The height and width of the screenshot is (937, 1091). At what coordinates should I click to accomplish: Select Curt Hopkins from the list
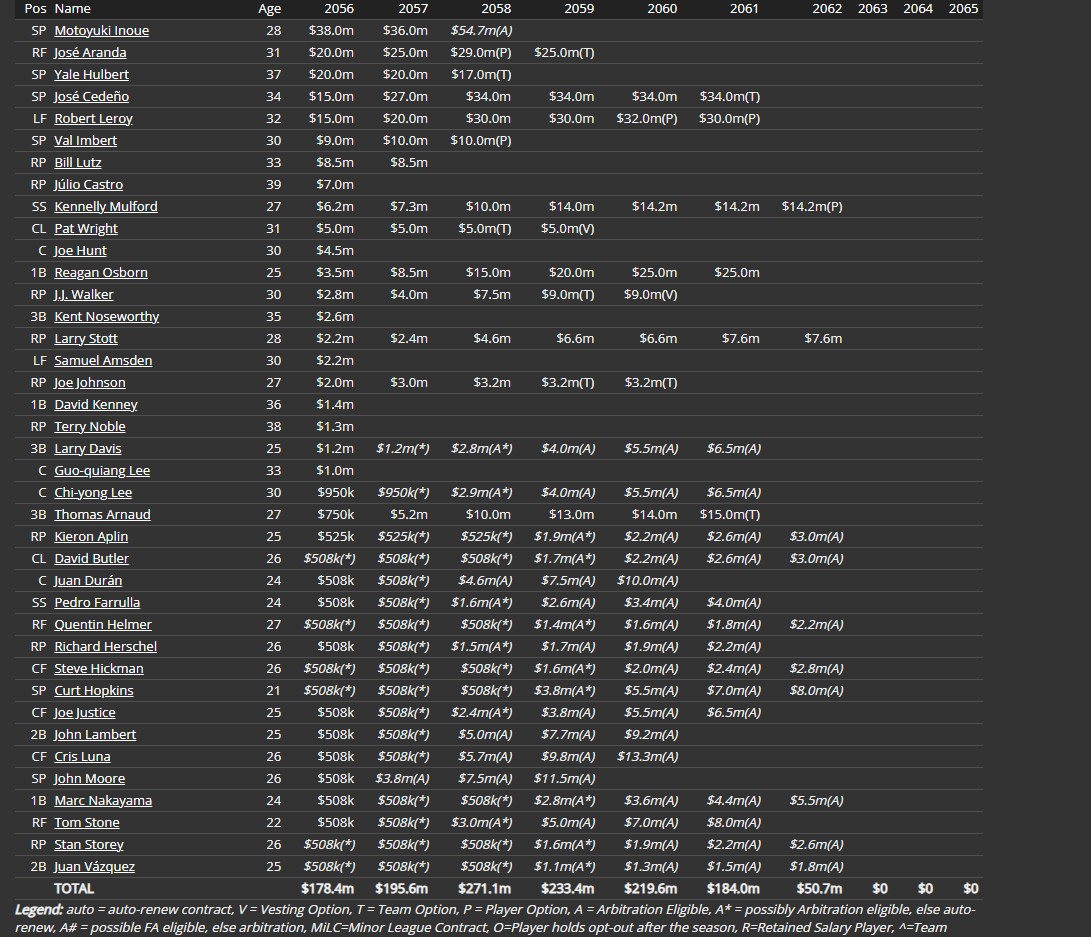click(93, 691)
